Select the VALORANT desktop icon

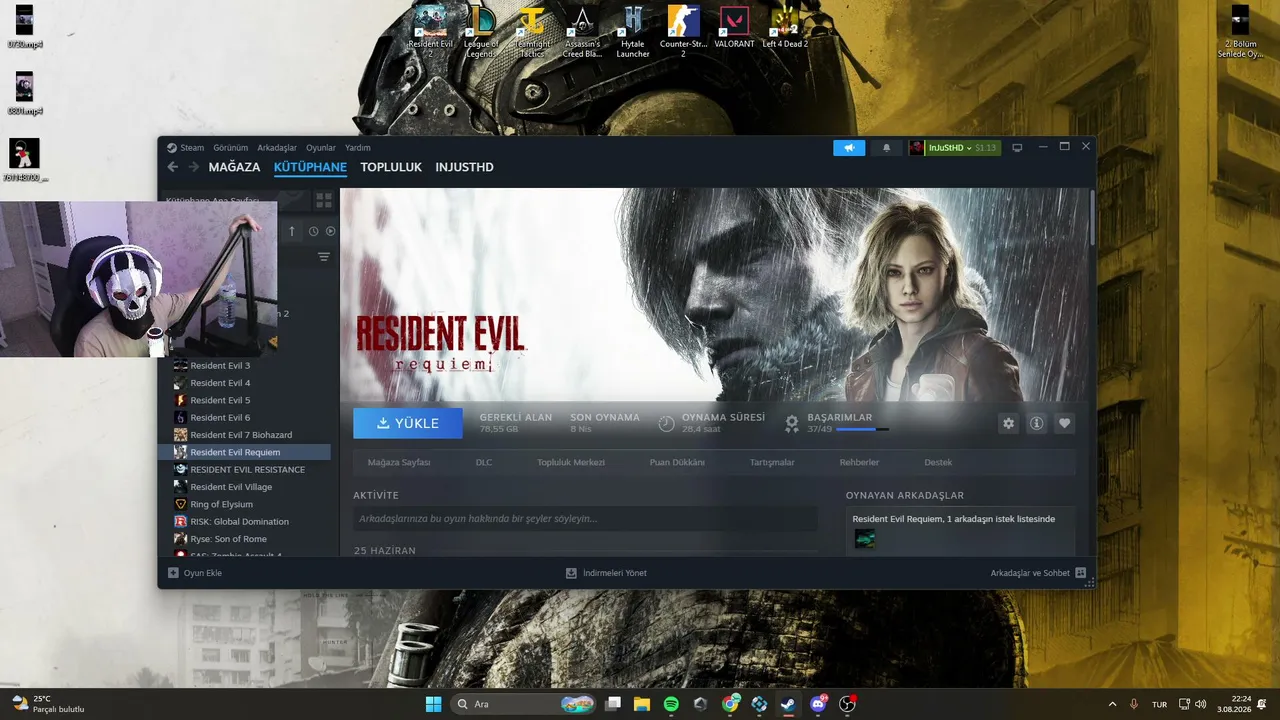pos(734,28)
